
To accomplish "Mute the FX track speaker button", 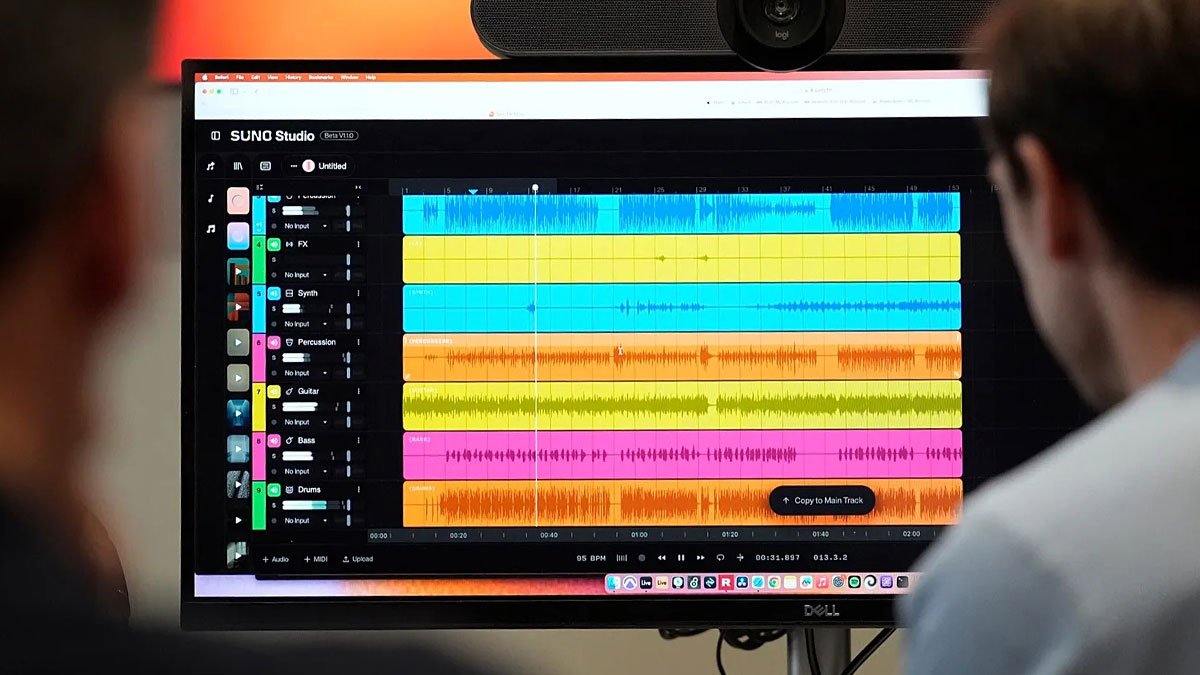I will pyautogui.click(x=274, y=244).
